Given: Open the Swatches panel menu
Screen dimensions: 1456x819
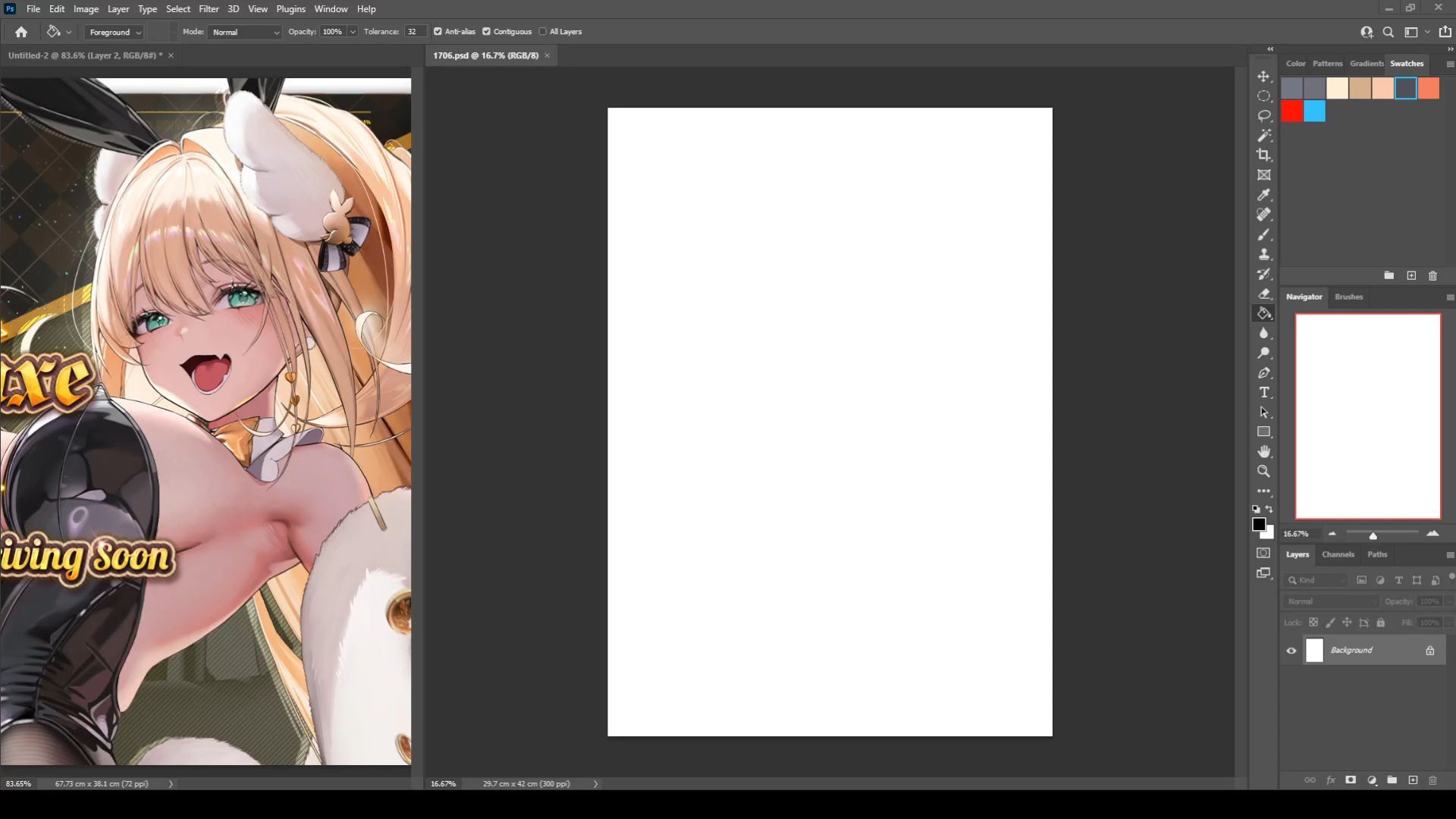Looking at the screenshot, I should point(1450,64).
